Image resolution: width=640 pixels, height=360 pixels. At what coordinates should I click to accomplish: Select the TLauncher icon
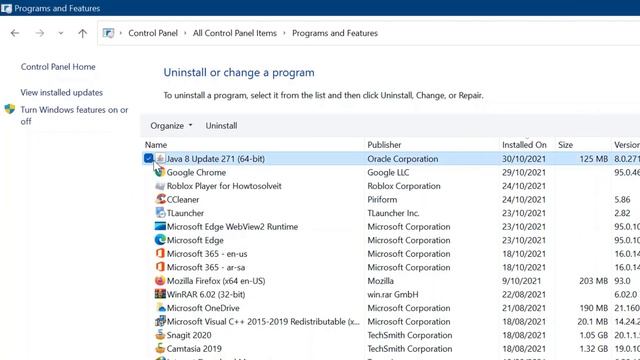point(160,213)
